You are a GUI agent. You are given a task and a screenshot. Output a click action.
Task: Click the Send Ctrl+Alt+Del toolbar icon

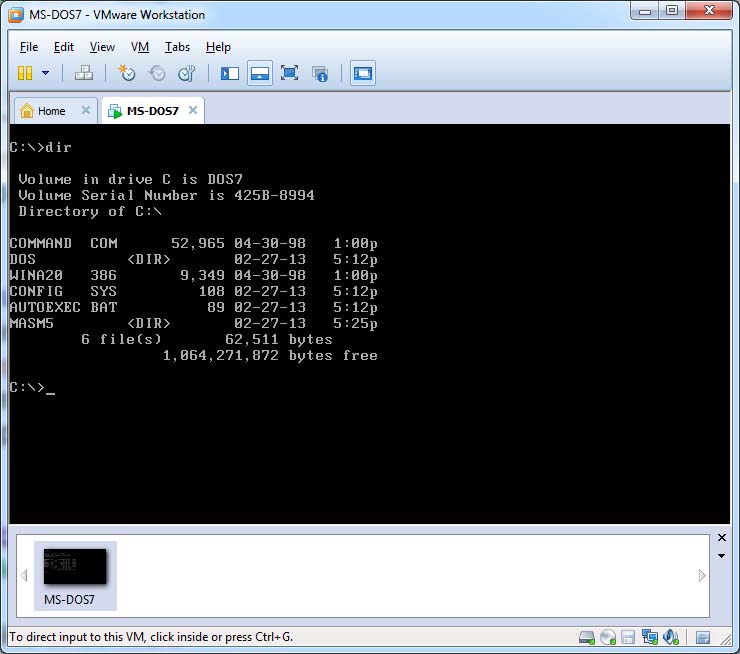coord(84,73)
